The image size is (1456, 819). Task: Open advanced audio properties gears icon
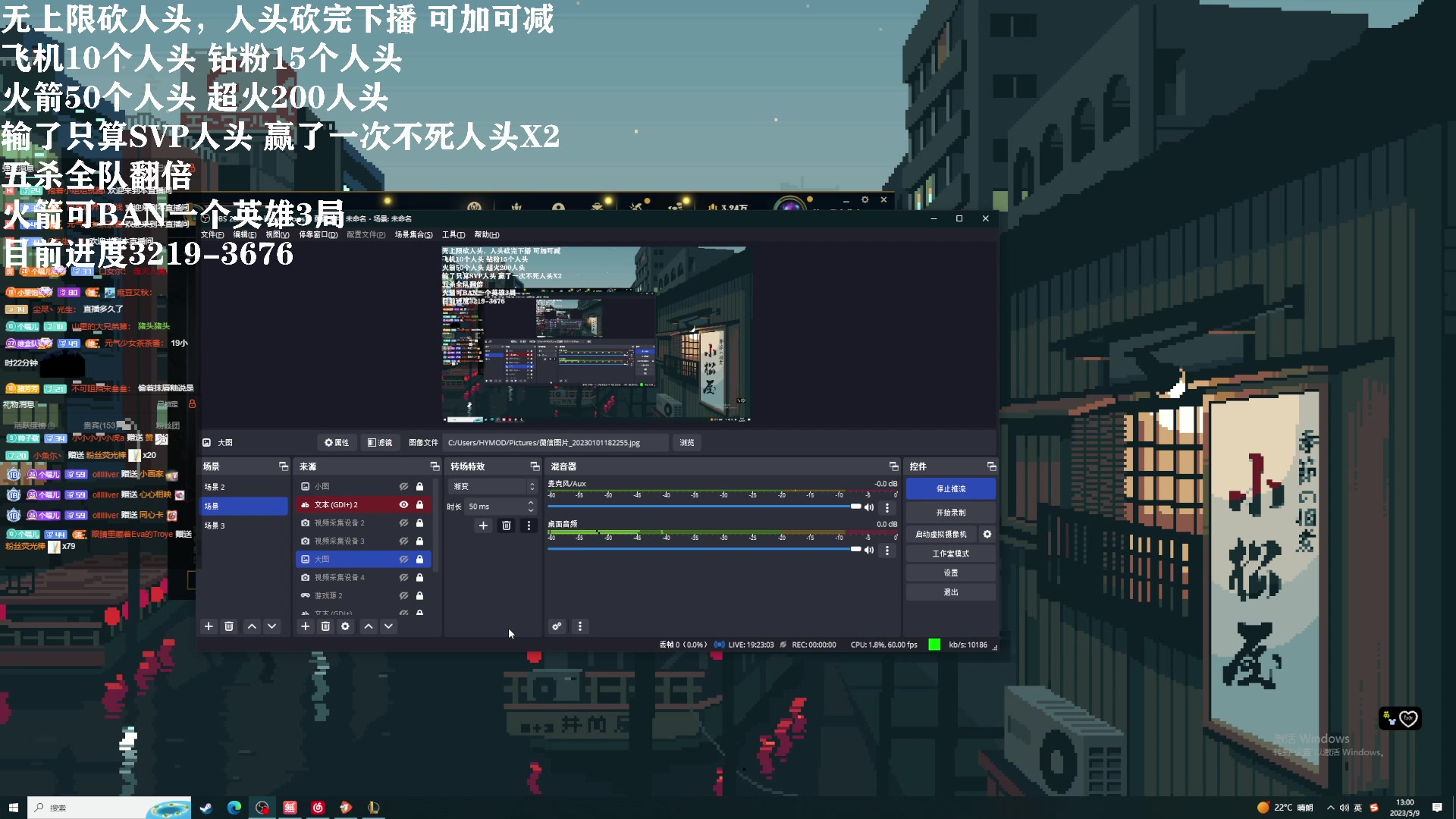[x=557, y=626]
